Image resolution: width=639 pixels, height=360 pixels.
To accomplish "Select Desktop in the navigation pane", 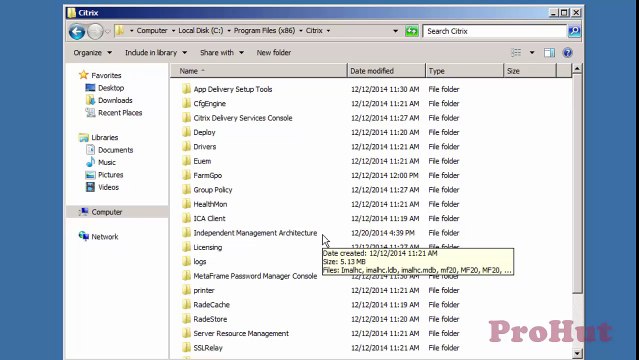I will [111, 88].
